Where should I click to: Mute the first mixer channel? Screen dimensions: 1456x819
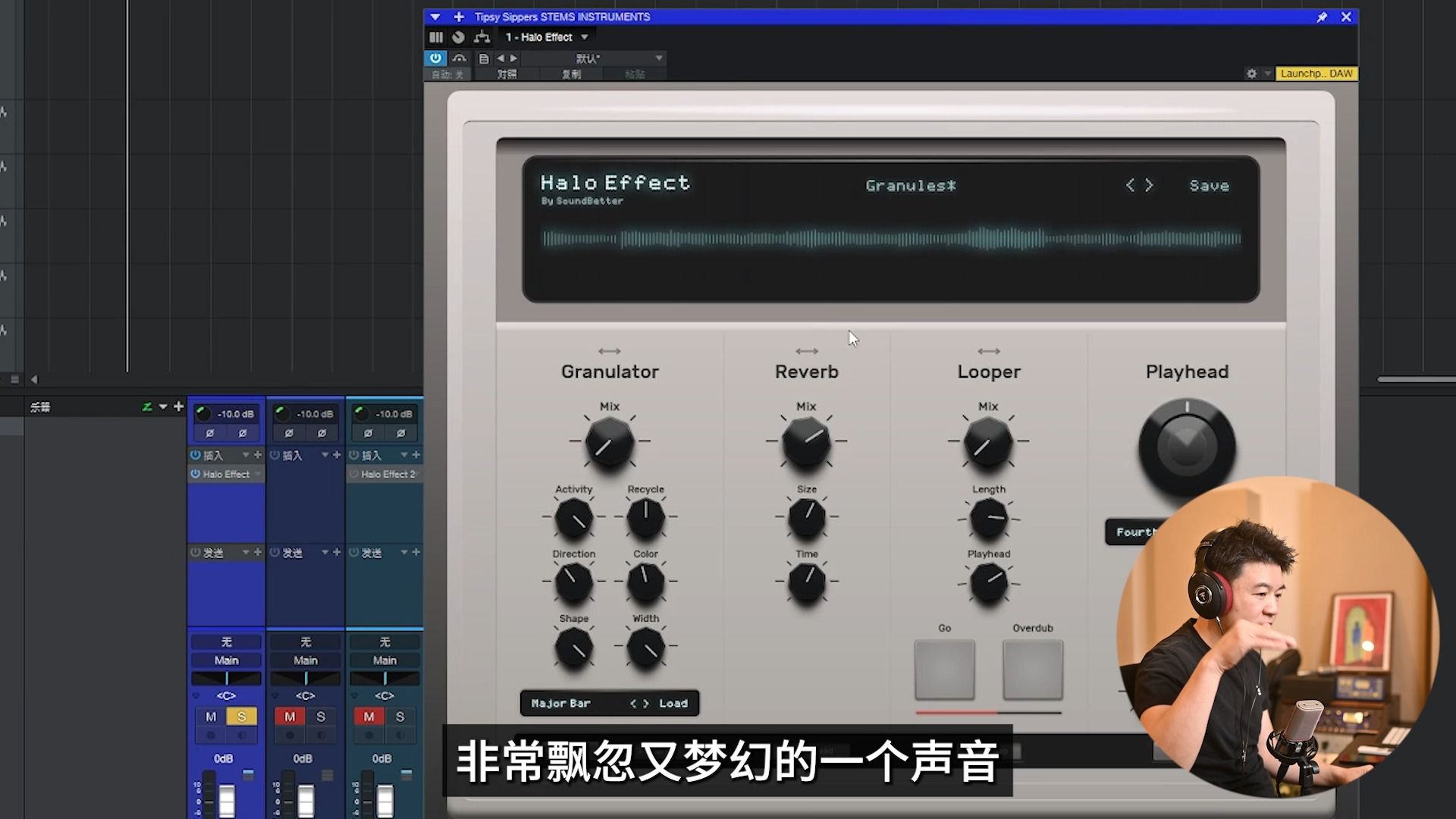click(x=211, y=717)
